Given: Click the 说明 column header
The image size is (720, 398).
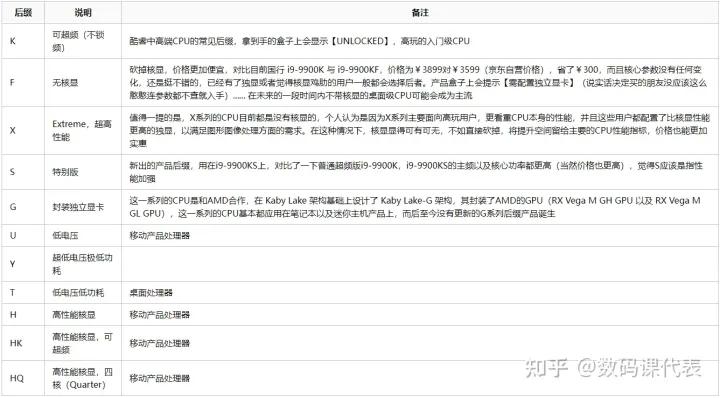Looking at the screenshot, I should click(x=83, y=13).
